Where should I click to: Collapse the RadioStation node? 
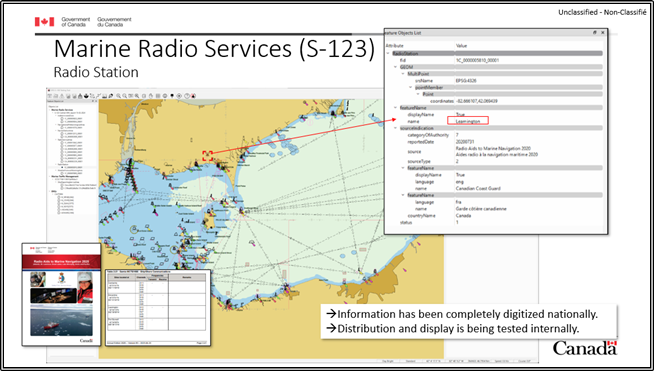tap(388, 53)
